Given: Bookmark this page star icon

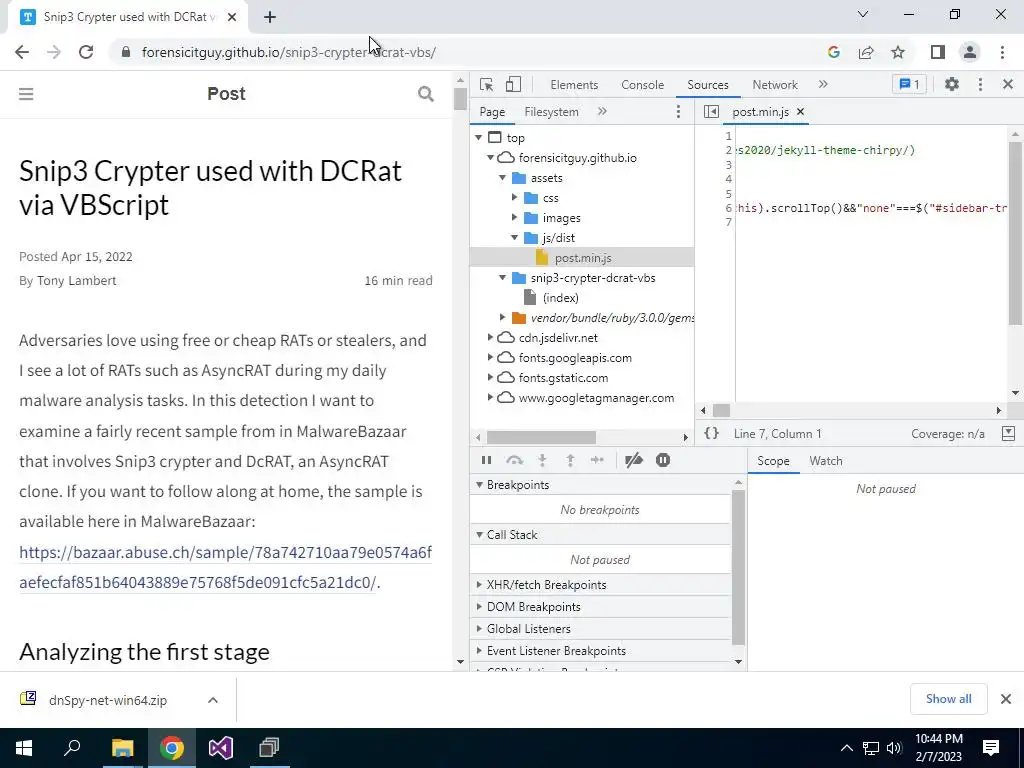Looking at the screenshot, I should tap(898, 52).
